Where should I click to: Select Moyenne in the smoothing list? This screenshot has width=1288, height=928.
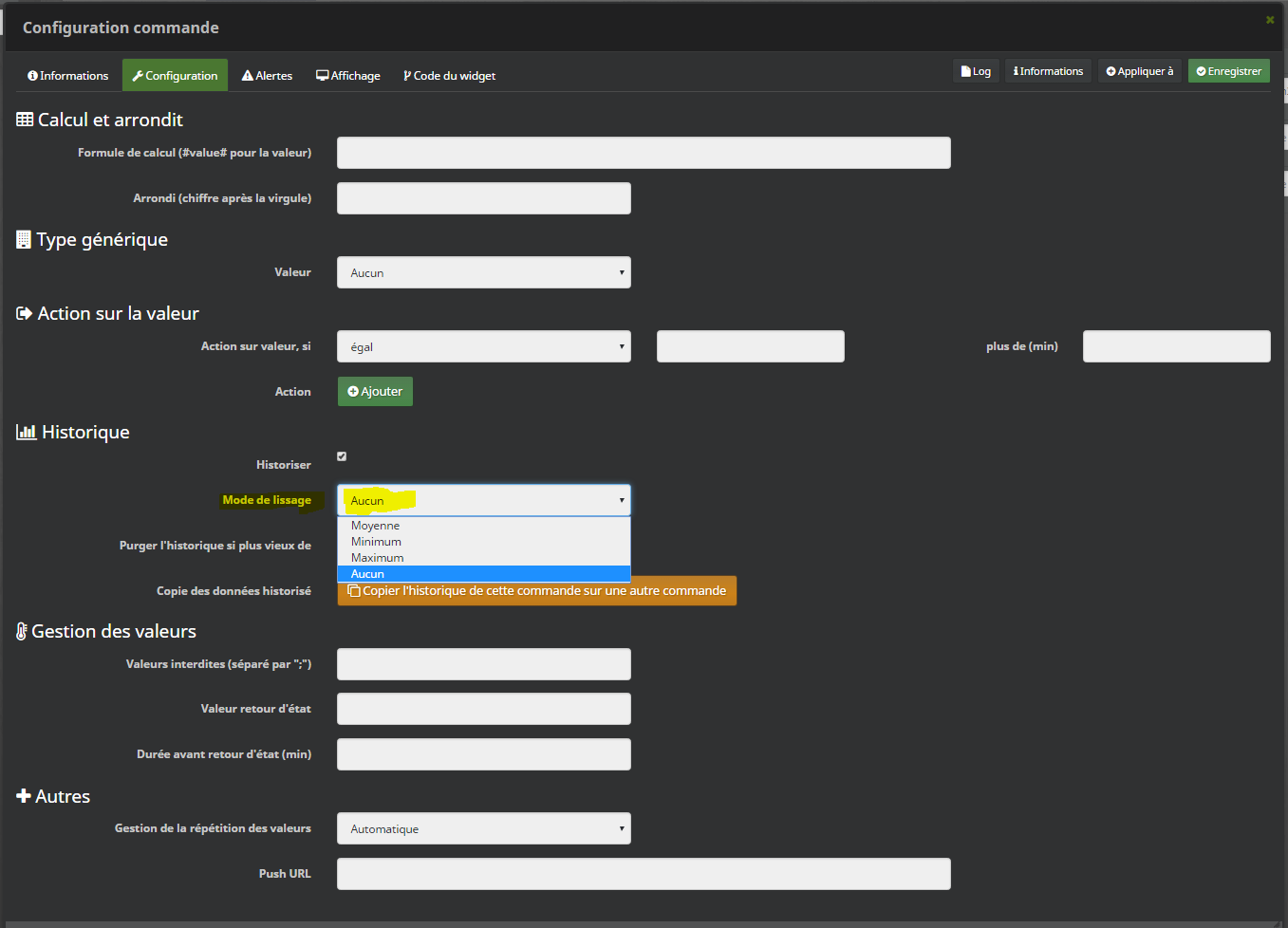pyautogui.click(x=484, y=526)
